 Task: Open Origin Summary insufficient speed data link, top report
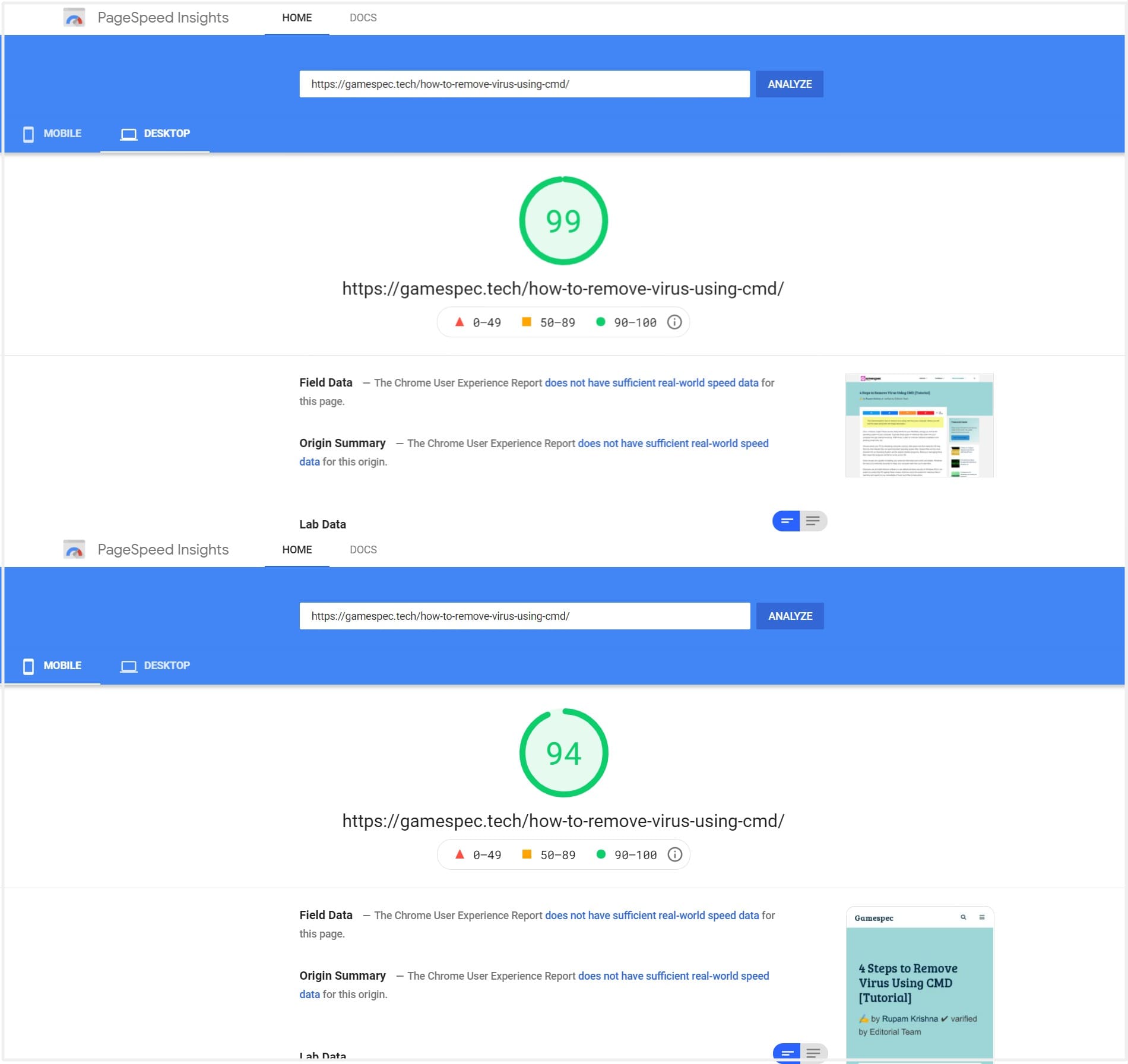tap(673, 444)
